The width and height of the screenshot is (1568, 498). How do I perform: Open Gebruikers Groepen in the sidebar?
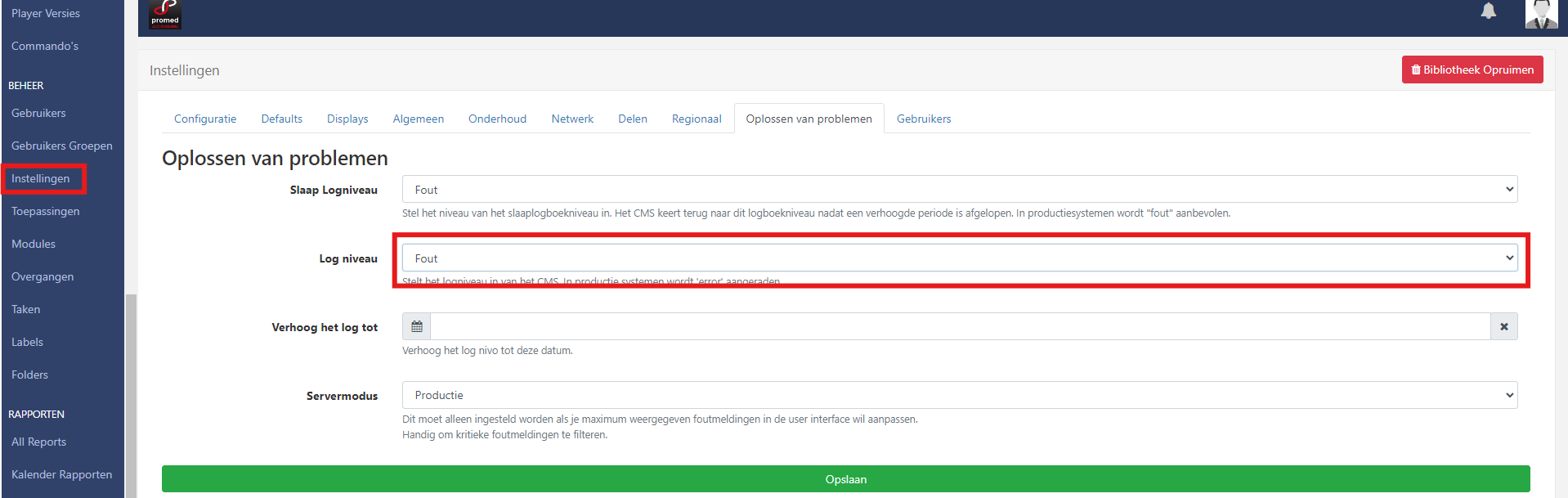click(x=62, y=146)
